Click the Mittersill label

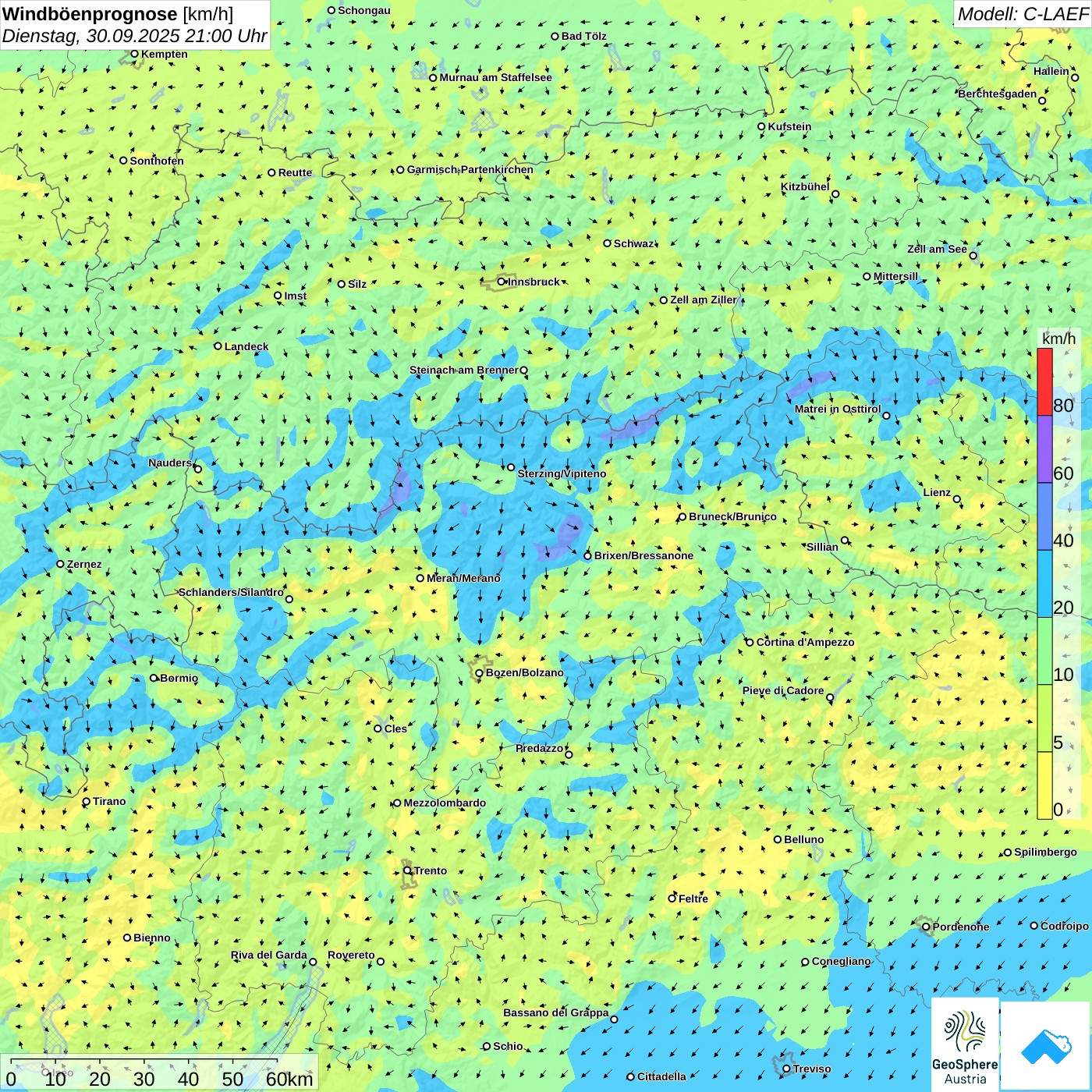point(896,276)
